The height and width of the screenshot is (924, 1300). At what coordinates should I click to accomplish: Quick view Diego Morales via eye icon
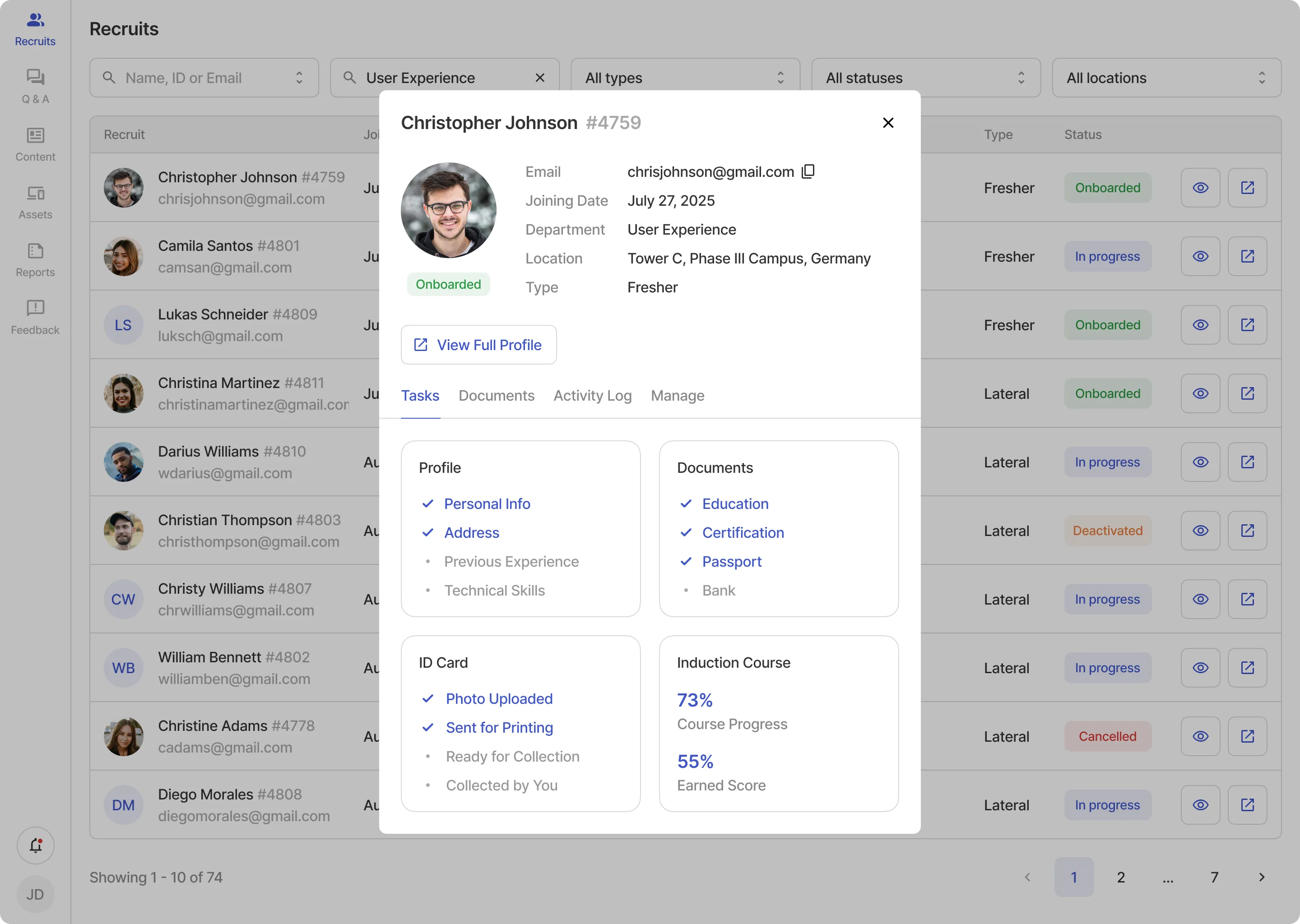tap(1200, 804)
